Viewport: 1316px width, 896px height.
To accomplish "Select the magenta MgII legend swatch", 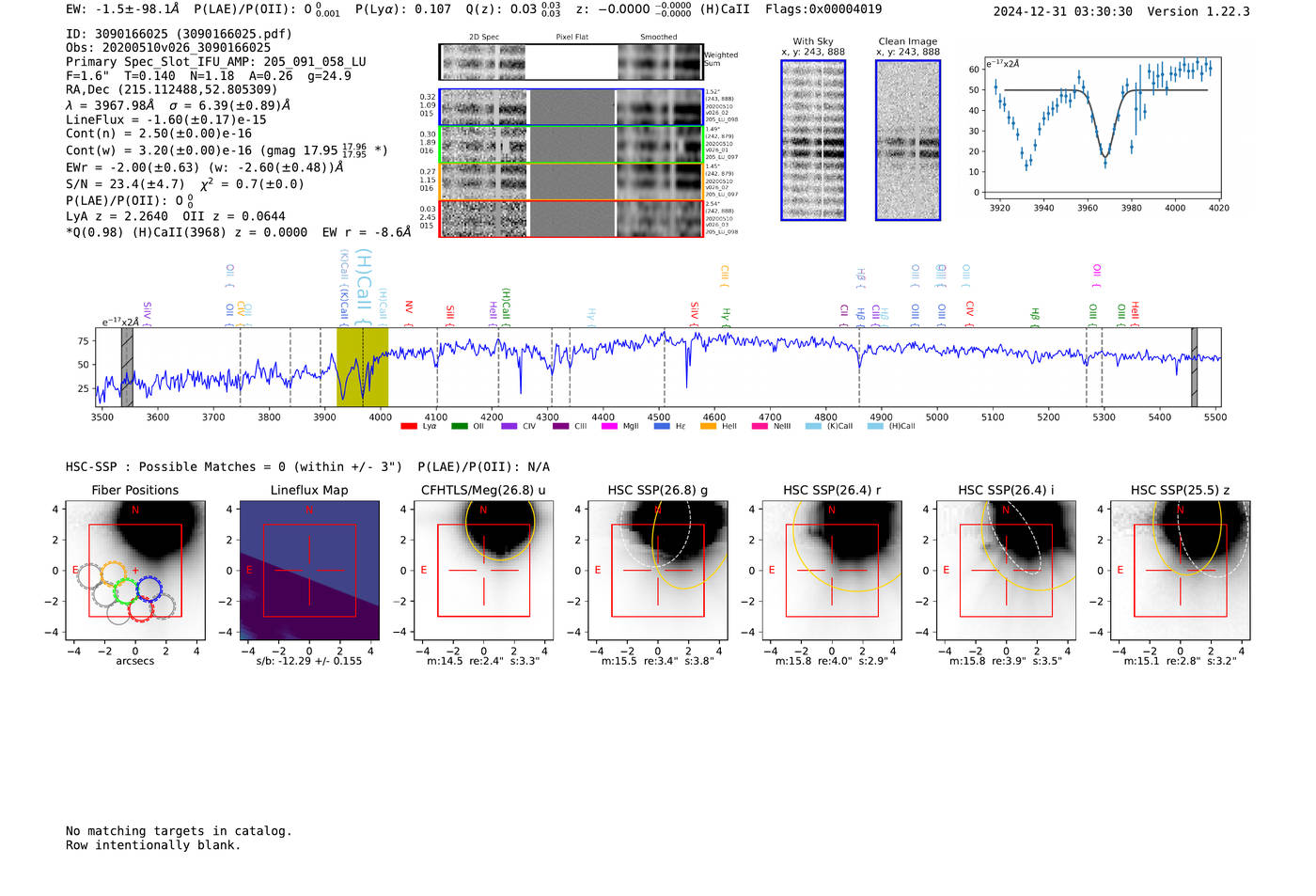I will pyautogui.click(x=609, y=427).
